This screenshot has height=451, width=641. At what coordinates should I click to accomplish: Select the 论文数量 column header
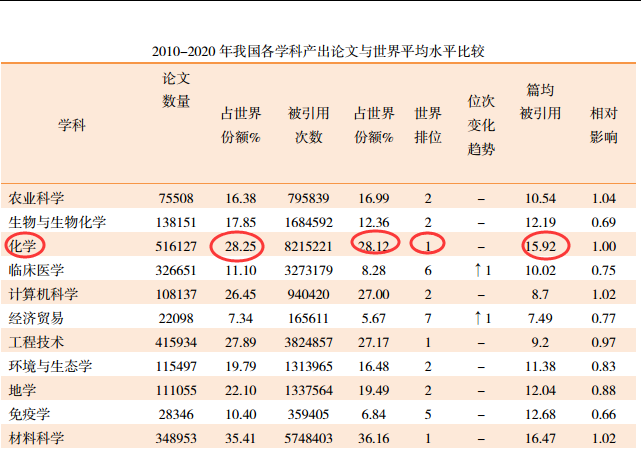pyautogui.click(x=176, y=90)
